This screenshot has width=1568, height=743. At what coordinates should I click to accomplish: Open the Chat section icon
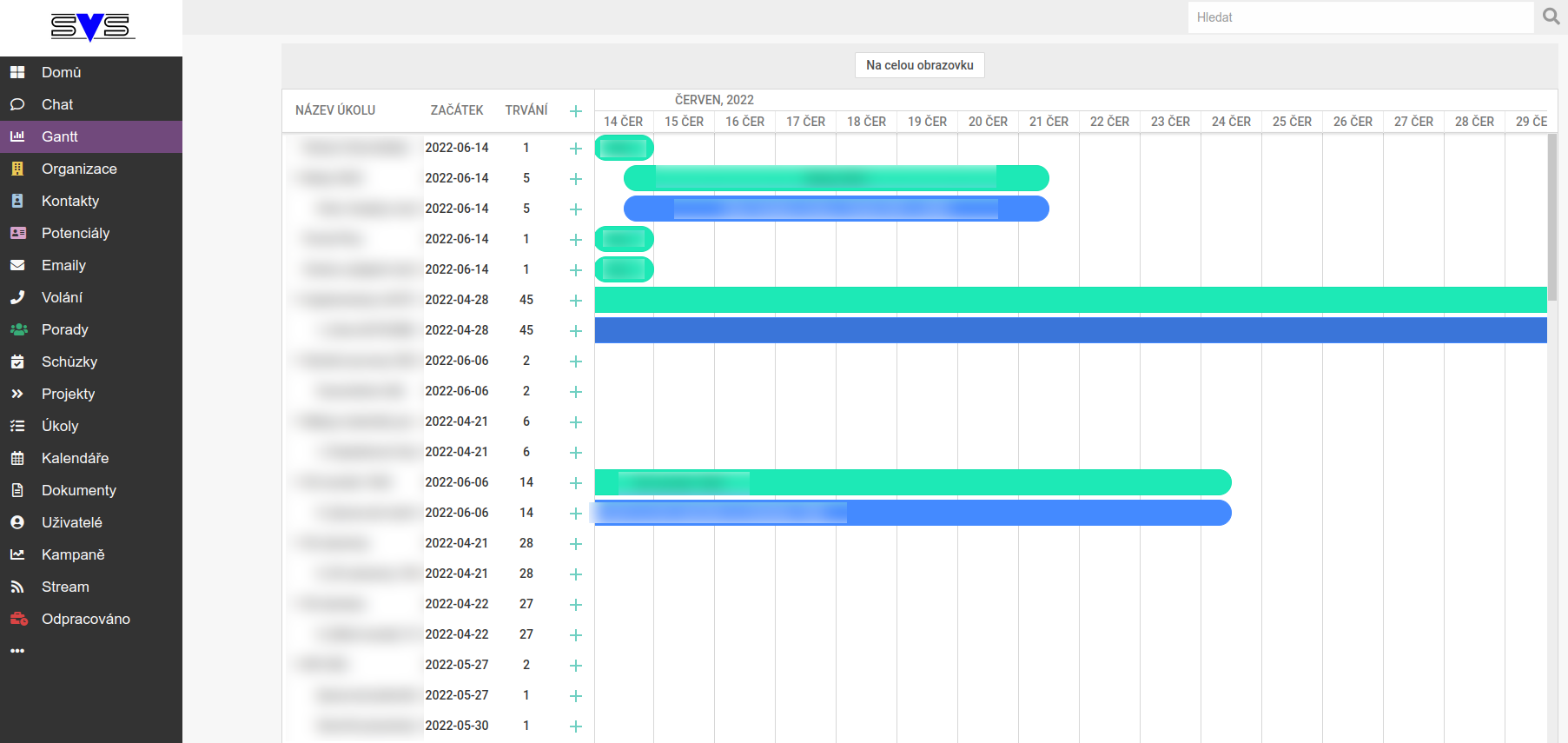[17, 104]
